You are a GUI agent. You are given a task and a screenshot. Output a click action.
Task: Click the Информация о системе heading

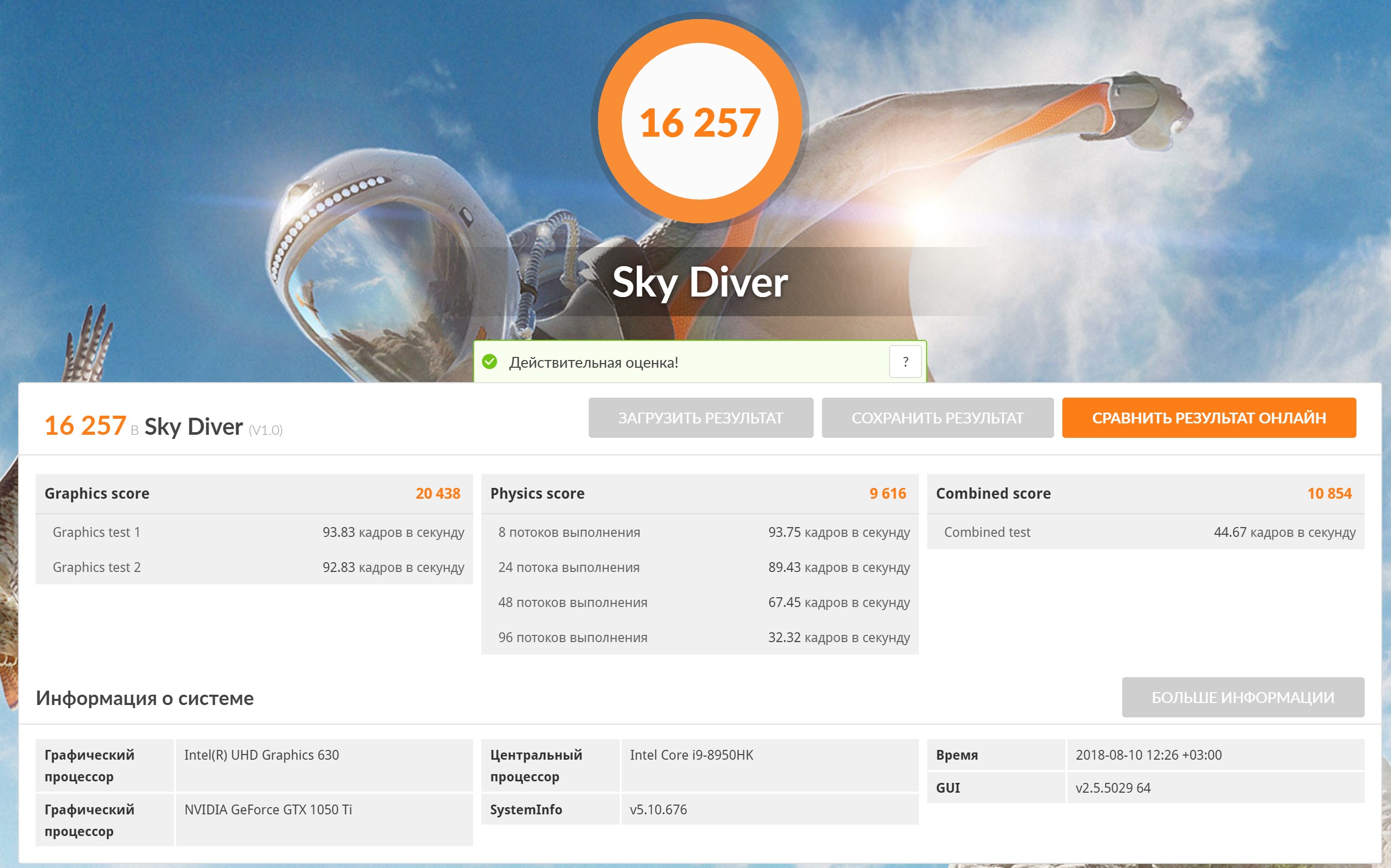coord(145,698)
